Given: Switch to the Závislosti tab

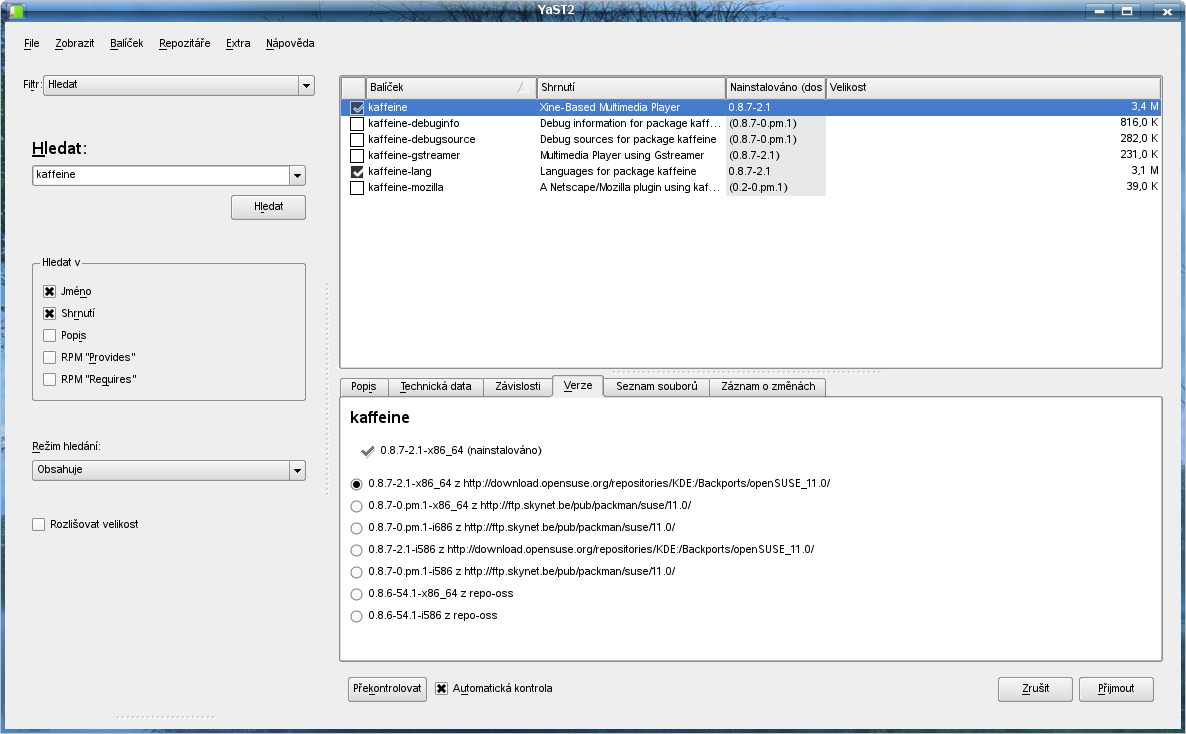Looking at the screenshot, I should (x=517, y=387).
